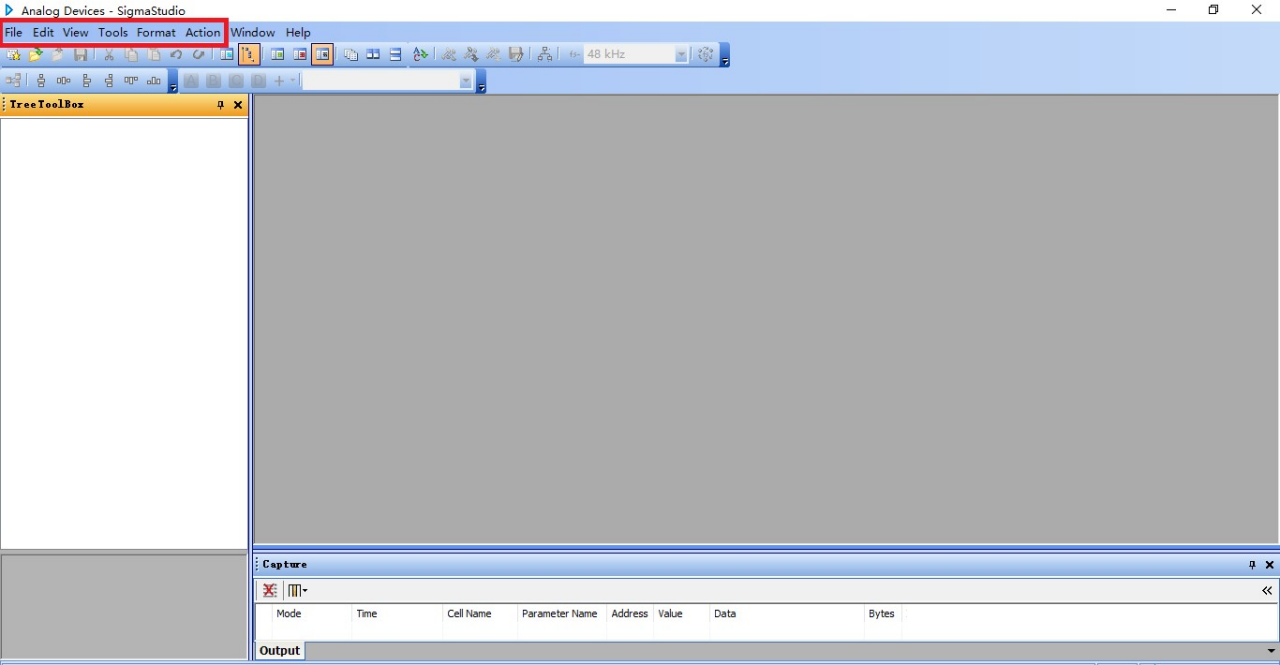This screenshot has width=1280, height=665.
Task: Toggle auto-hide pin on TreeToolBox
Action: click(221, 105)
